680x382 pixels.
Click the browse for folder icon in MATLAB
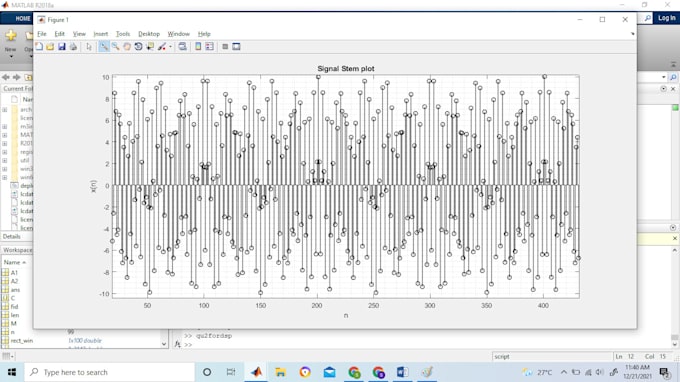click(x=28, y=77)
